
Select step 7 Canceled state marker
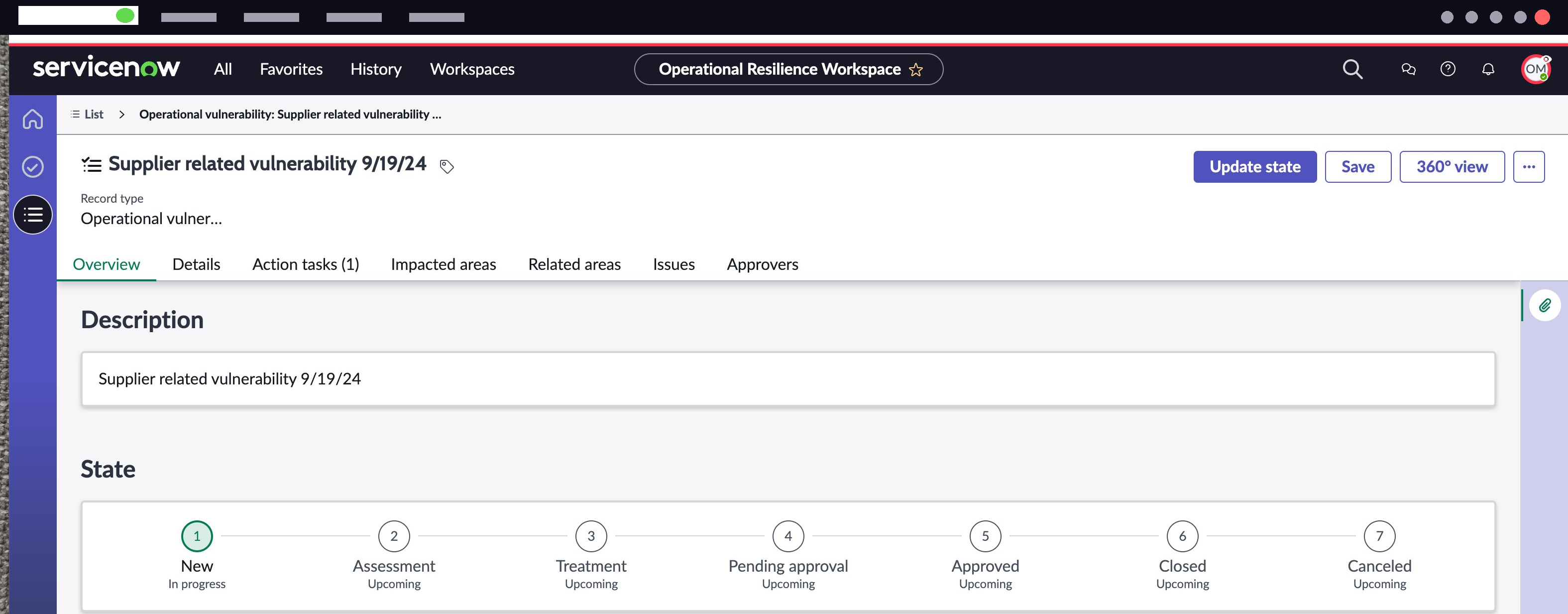[x=1380, y=536]
